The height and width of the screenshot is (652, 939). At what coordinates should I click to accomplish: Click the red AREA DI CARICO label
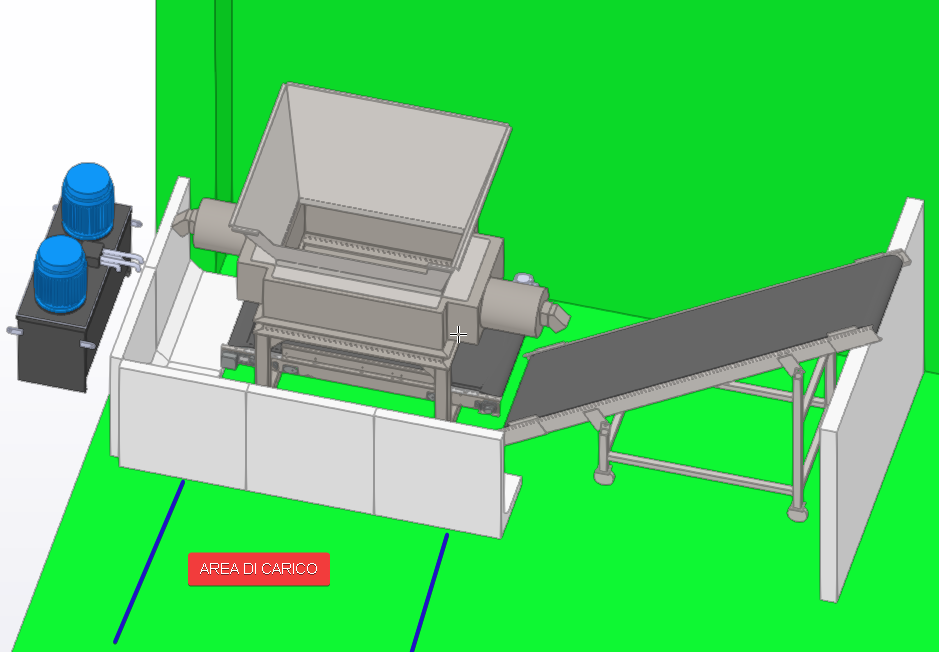(x=259, y=569)
